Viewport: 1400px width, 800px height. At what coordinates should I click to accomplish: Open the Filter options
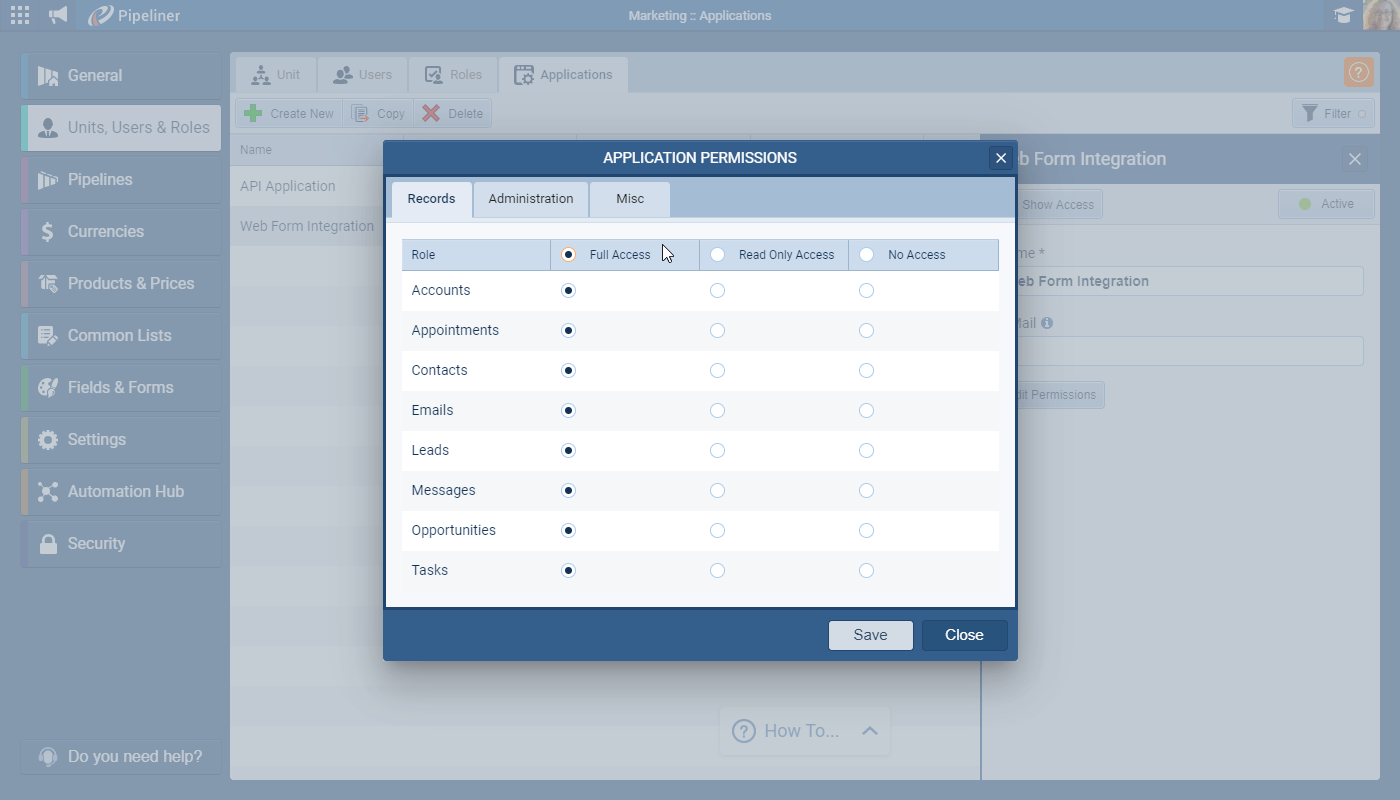pyautogui.click(x=1333, y=113)
